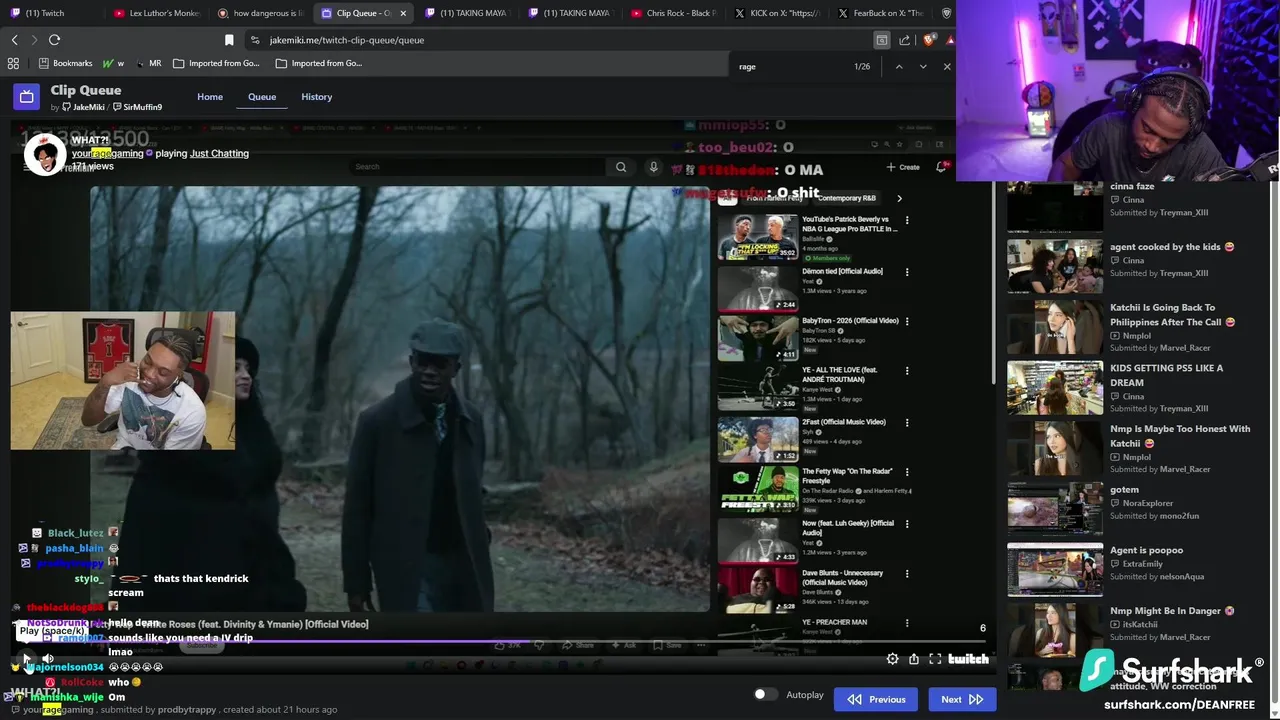Image resolution: width=1280 pixels, height=720 pixels.
Task: Switch to the KICK on X tab
Action: [776, 13]
